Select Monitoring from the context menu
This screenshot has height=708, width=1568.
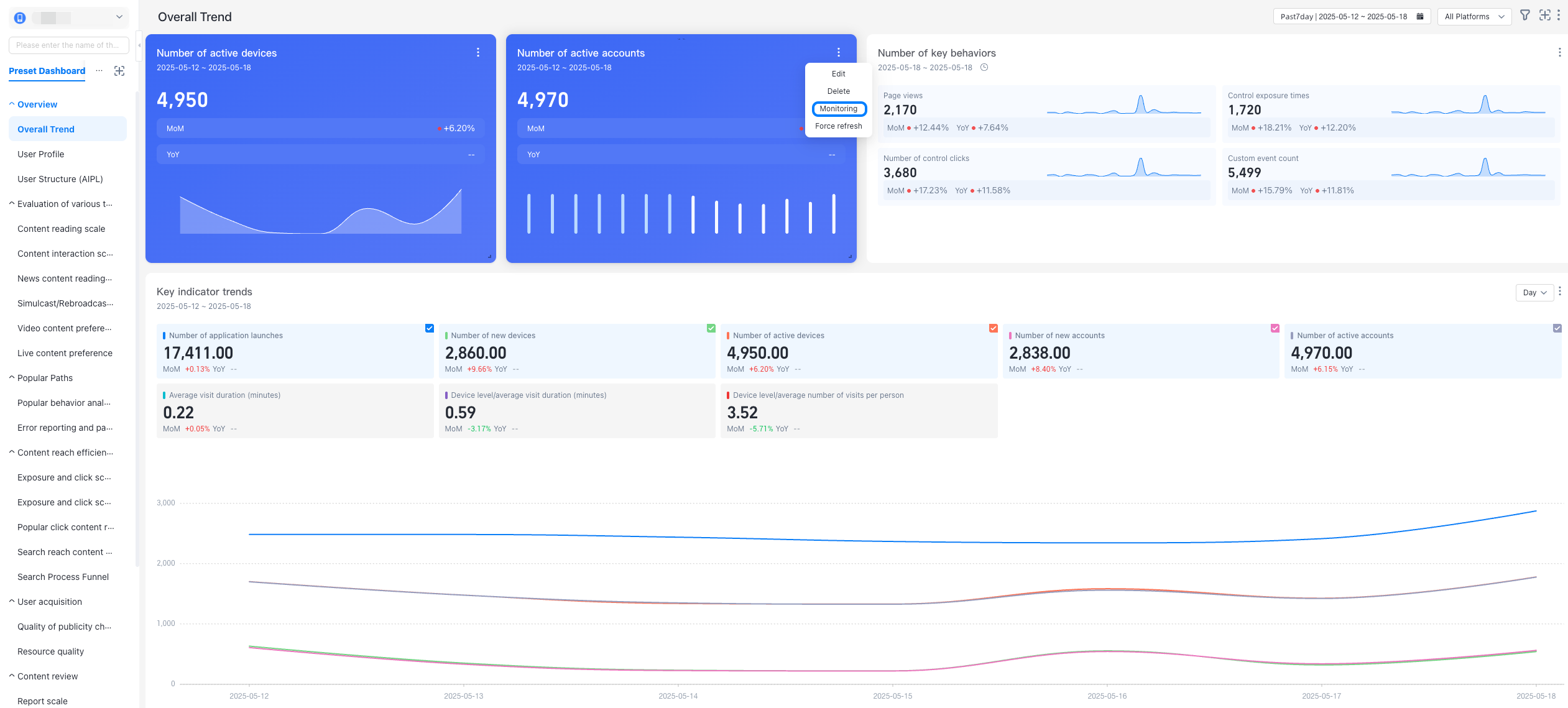838,109
